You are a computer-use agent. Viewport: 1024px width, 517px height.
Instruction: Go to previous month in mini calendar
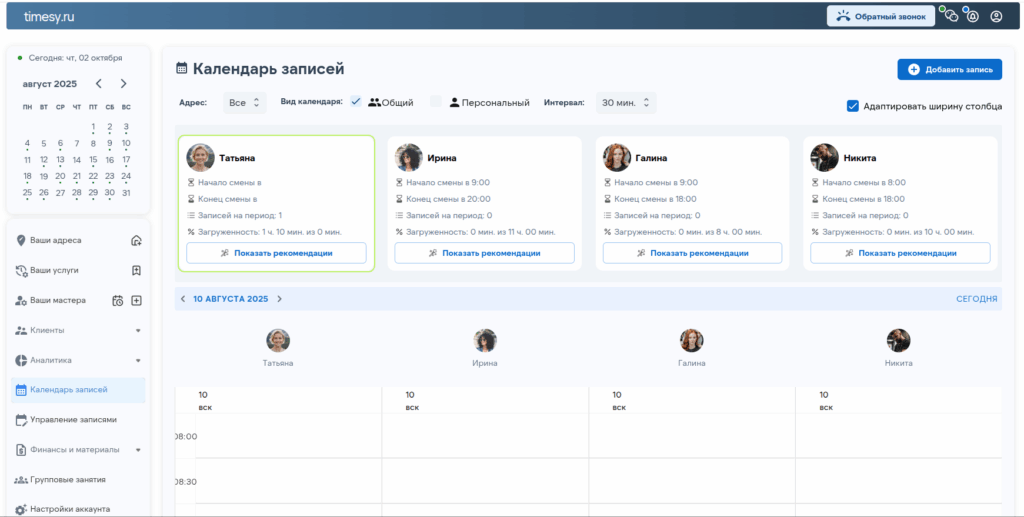click(98, 84)
